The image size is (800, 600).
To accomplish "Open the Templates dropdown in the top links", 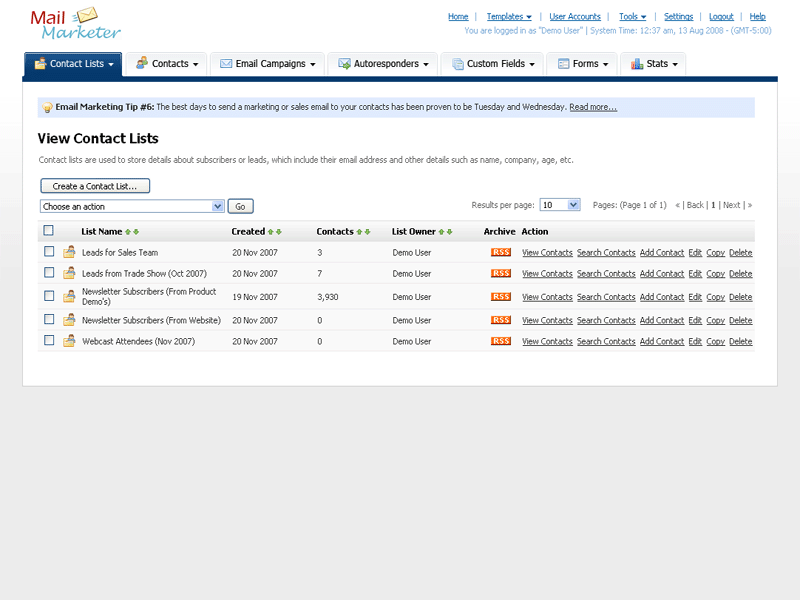I will pyautogui.click(x=509, y=17).
